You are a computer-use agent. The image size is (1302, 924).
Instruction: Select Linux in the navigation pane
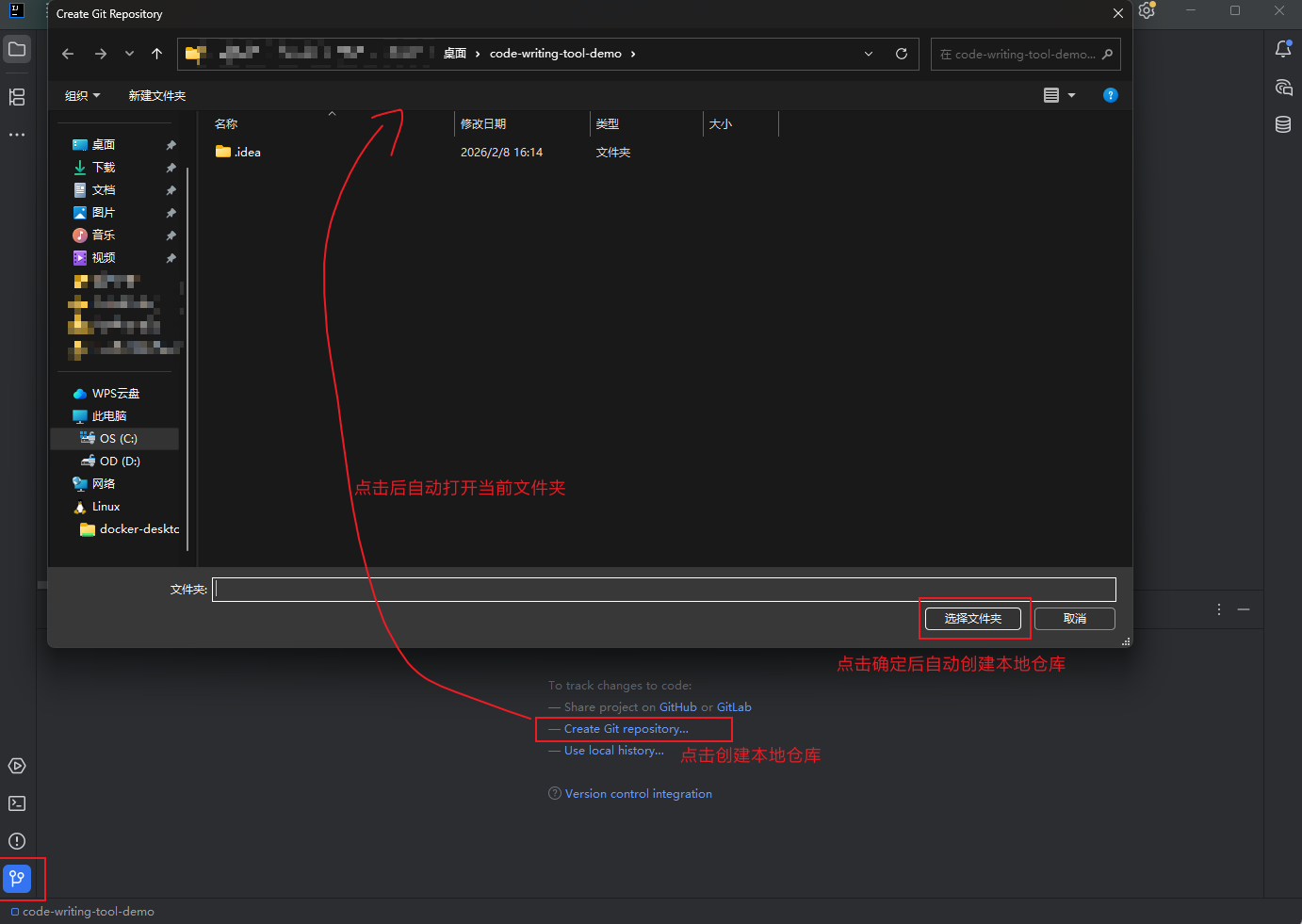tap(106, 506)
